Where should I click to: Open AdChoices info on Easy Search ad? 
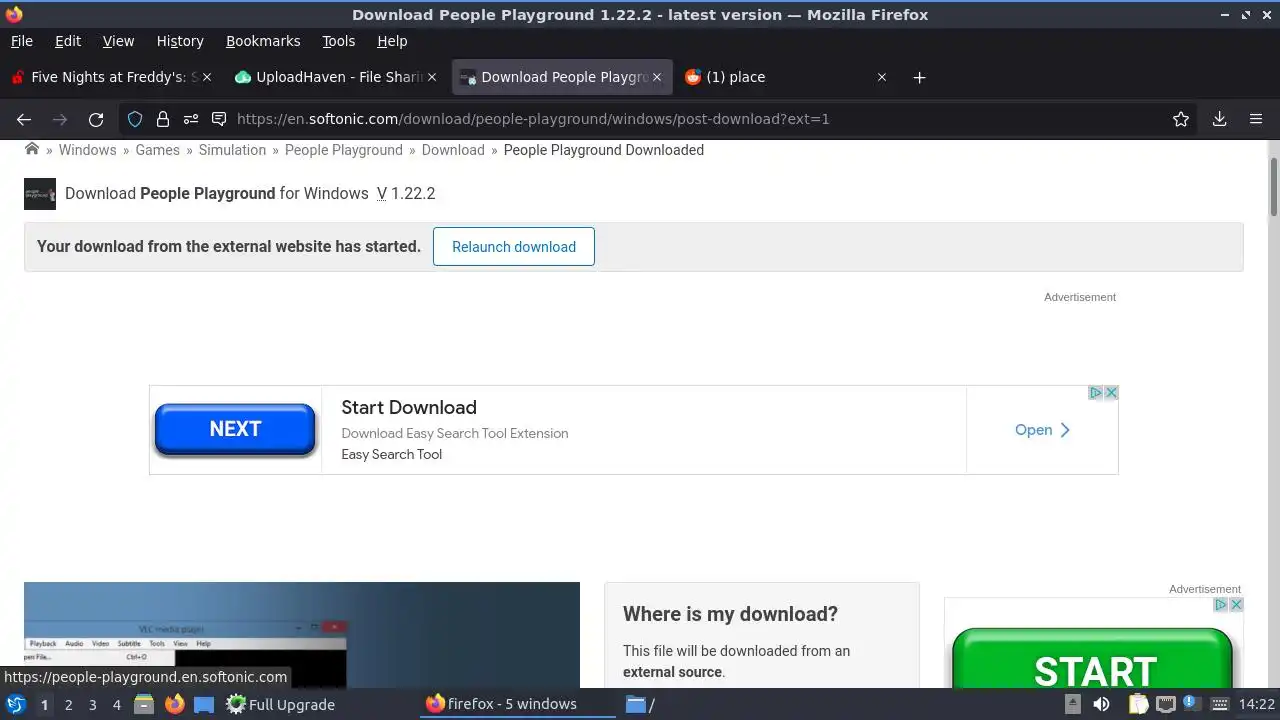point(1096,393)
